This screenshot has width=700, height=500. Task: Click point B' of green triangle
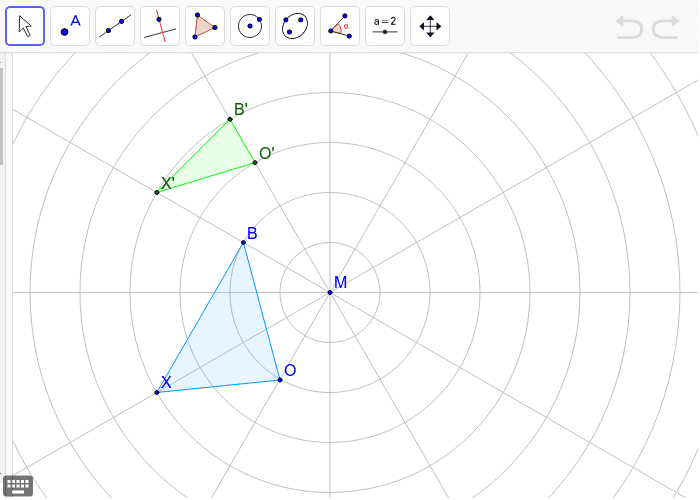point(230,119)
